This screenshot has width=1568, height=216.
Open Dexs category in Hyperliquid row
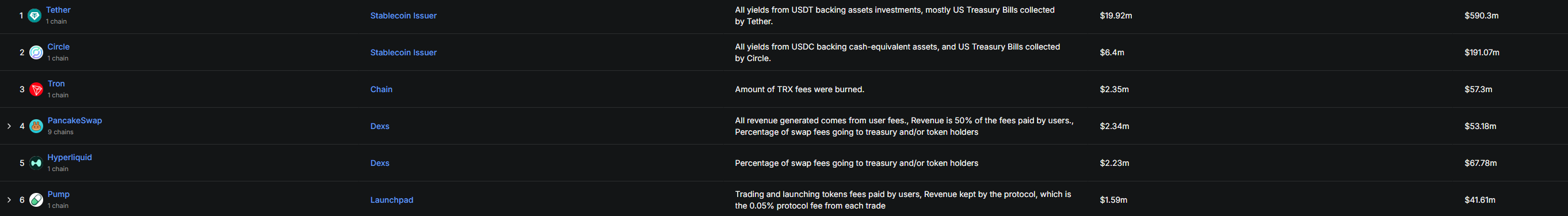380,163
